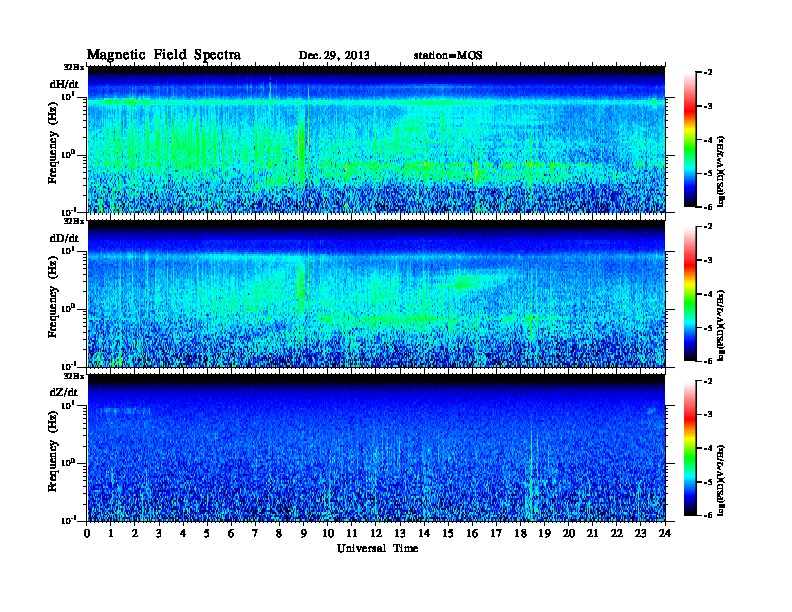Image resolution: width=792 pixels, height=612 pixels.
Task: Click the "Magnetic Field Spectra" title
Action: click(x=164, y=55)
